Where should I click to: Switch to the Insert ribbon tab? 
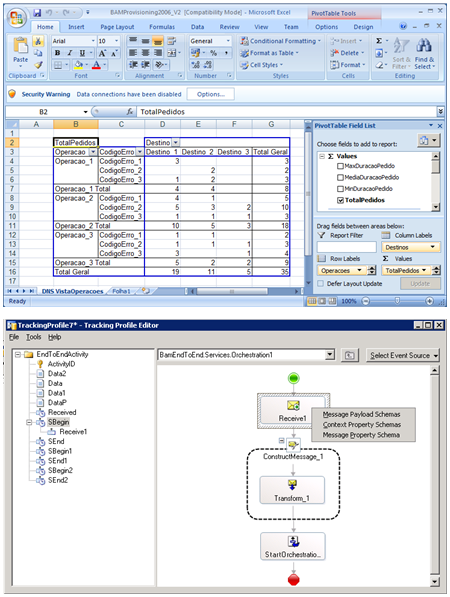tap(76, 27)
